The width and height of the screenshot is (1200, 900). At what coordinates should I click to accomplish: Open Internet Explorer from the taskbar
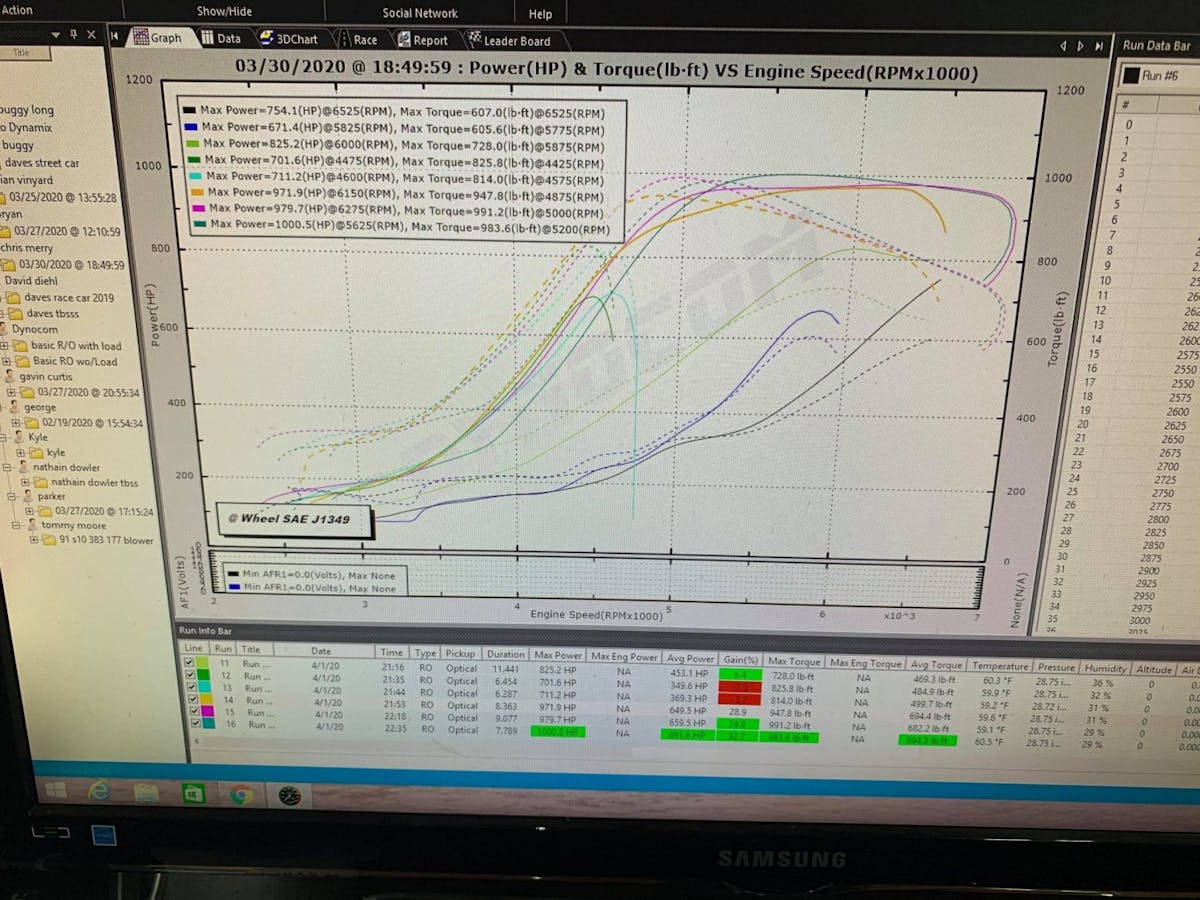(99, 792)
